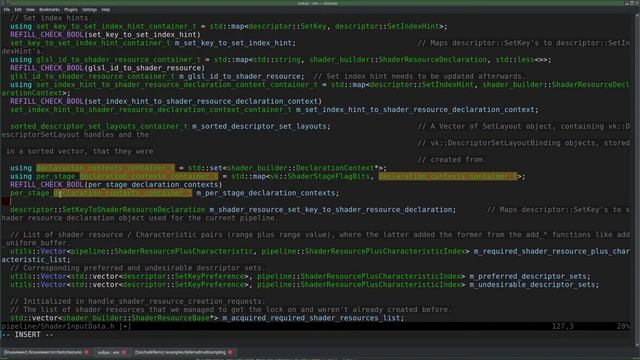
Task: Click glsl_id_to_shader_resource_container_t in using line
Action: [x=118, y=60]
